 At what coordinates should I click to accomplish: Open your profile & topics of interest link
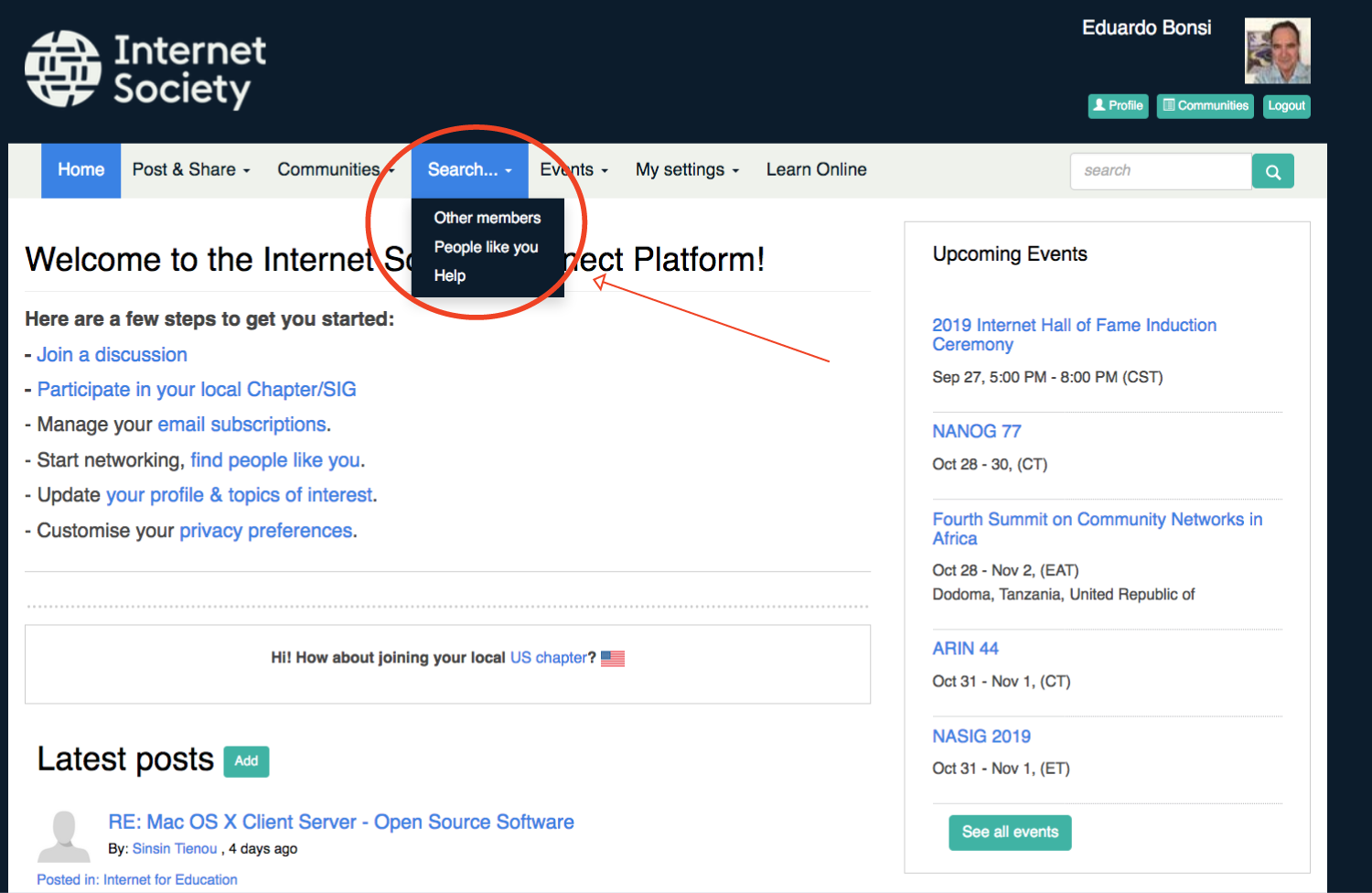(240, 495)
